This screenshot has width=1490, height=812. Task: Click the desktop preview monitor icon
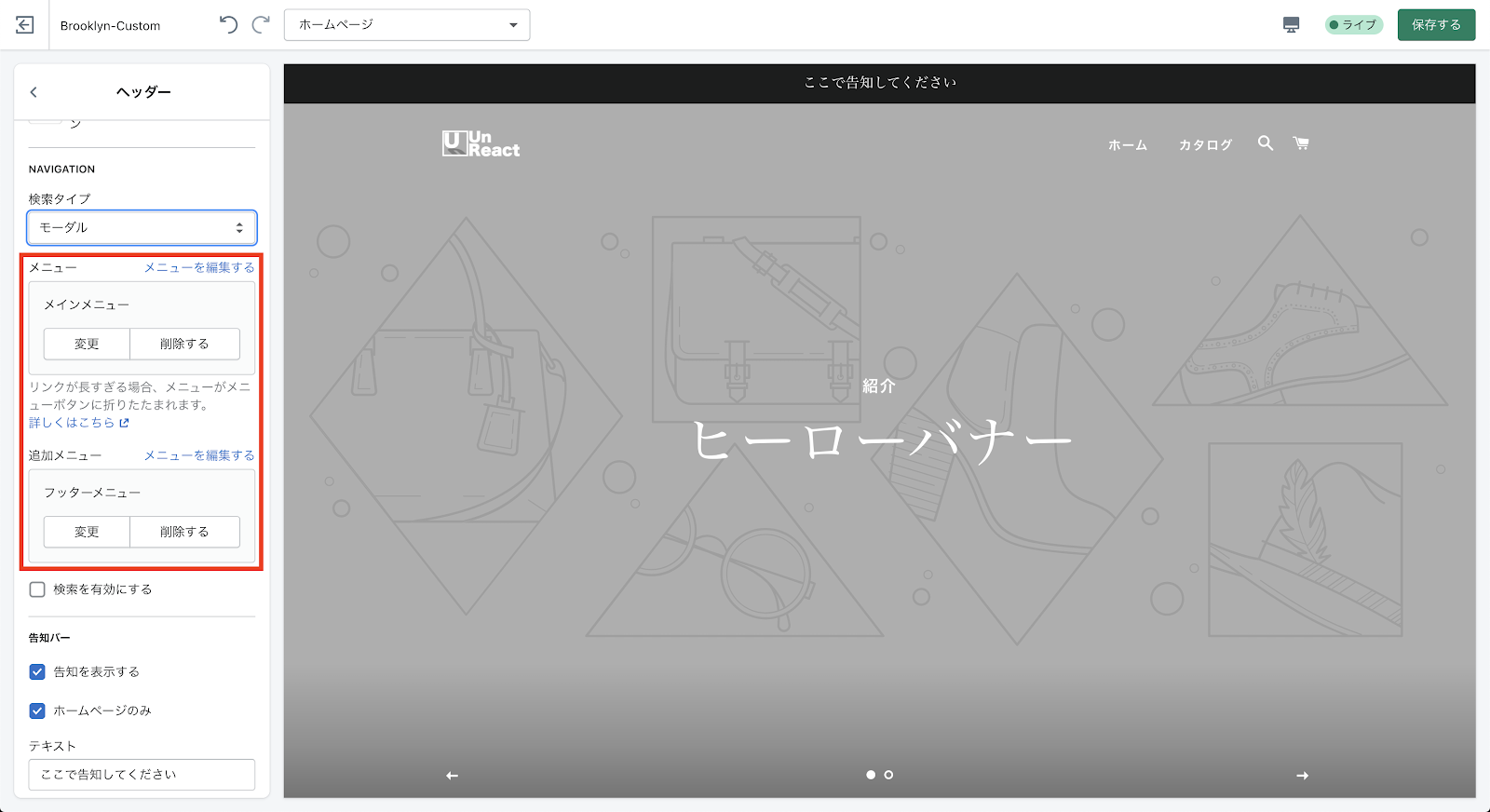[1291, 25]
